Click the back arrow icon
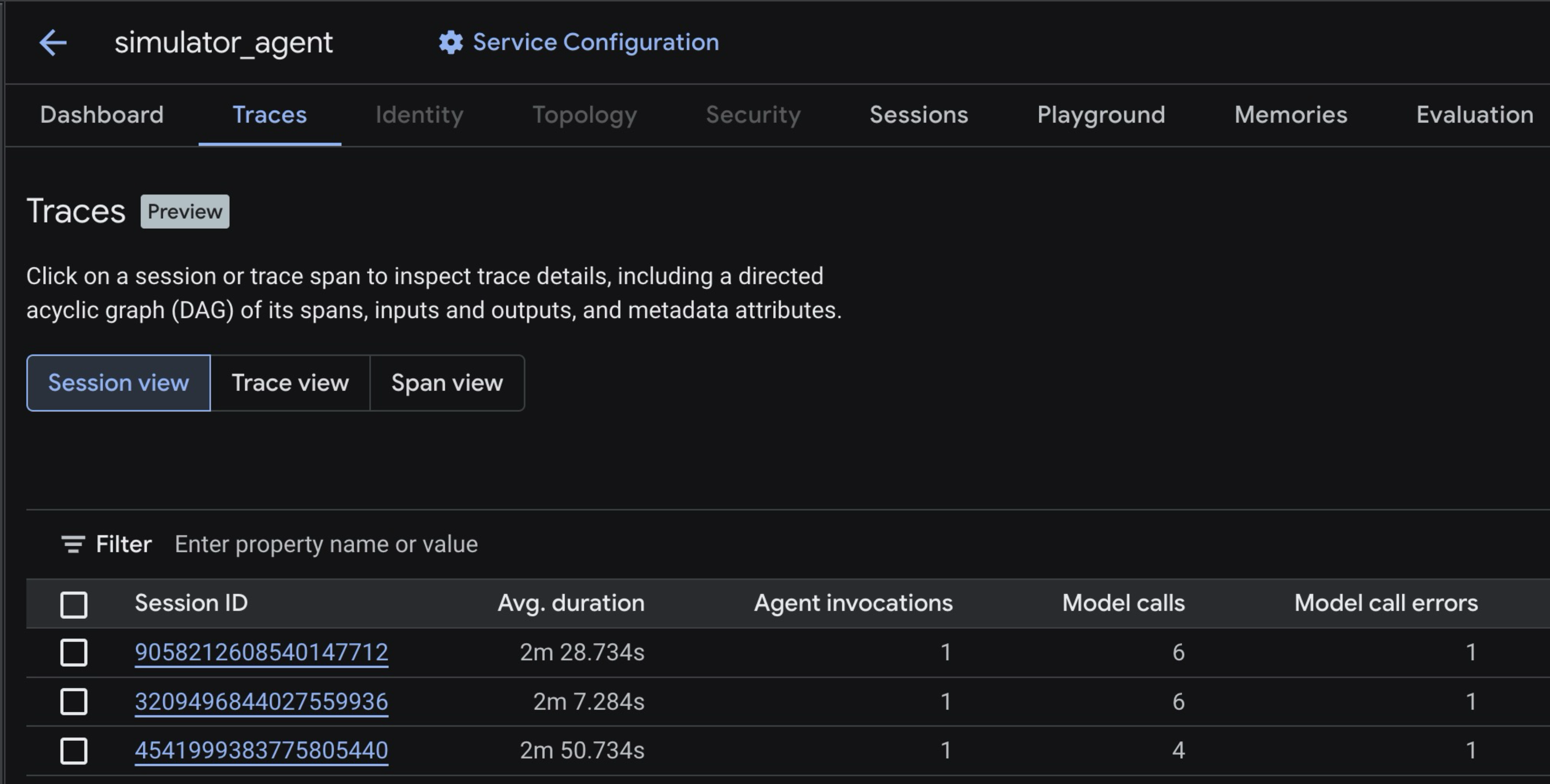The image size is (1550, 784). (x=53, y=43)
